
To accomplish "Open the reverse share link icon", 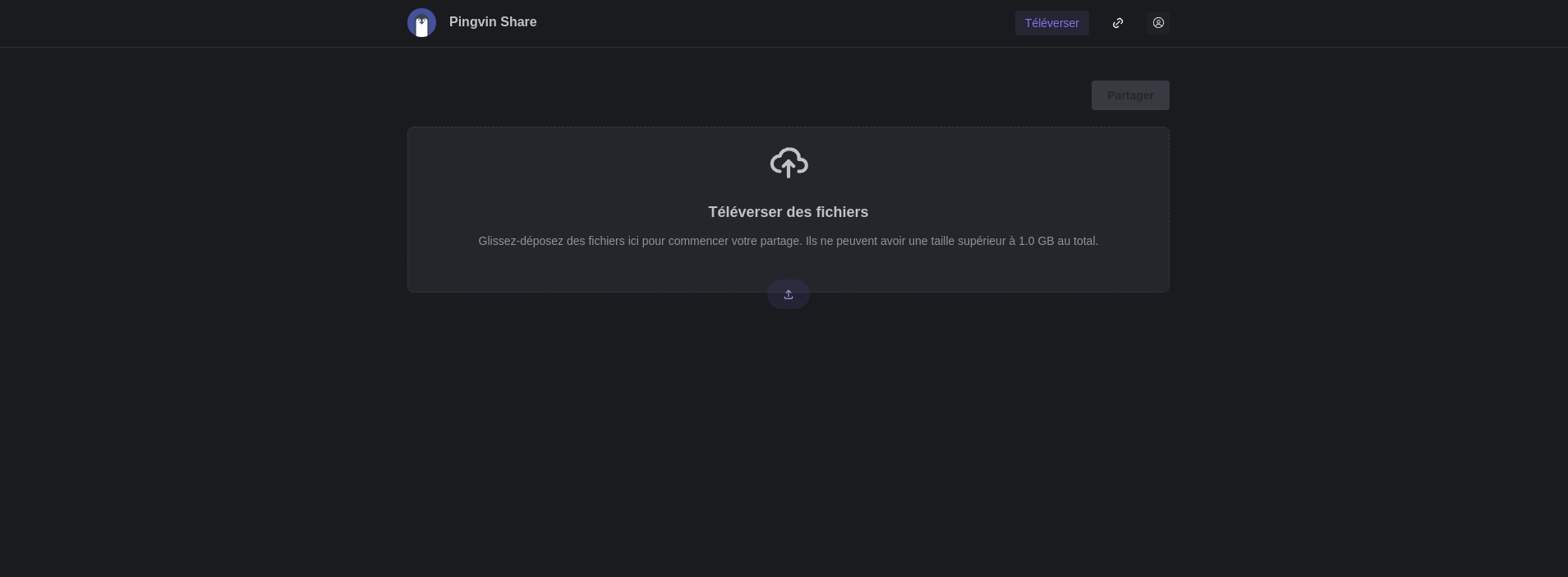I will tap(1118, 23).
